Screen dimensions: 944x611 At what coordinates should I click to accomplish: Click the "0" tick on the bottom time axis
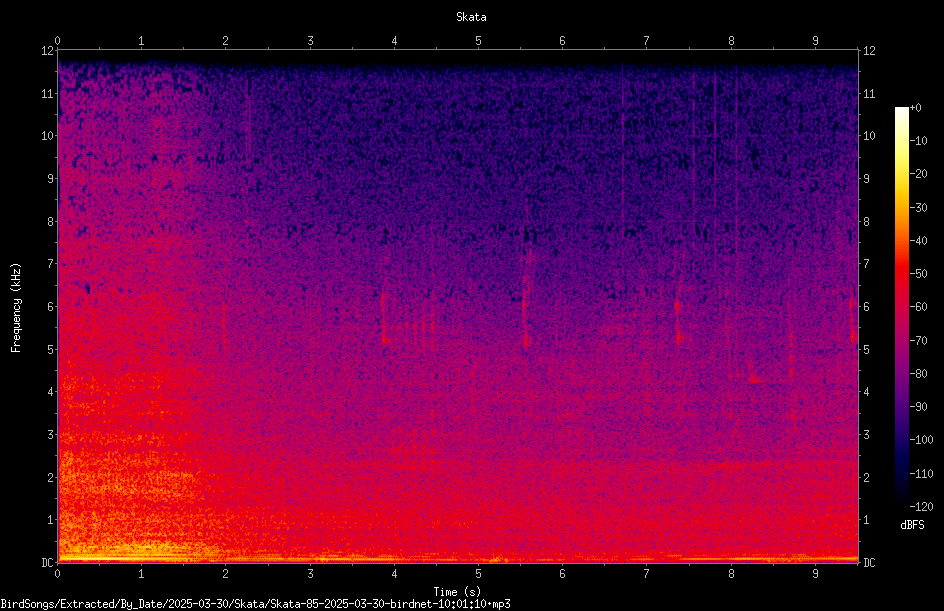coord(57,574)
